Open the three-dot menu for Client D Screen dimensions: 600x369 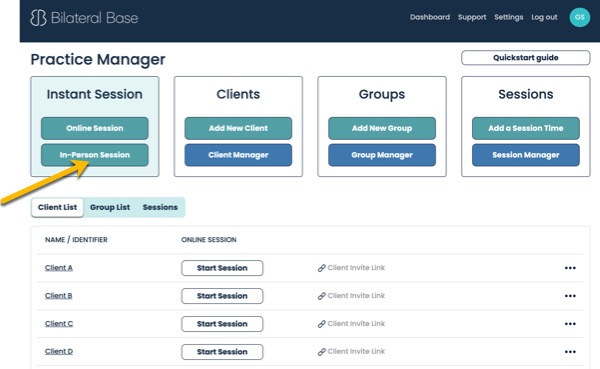(x=570, y=352)
